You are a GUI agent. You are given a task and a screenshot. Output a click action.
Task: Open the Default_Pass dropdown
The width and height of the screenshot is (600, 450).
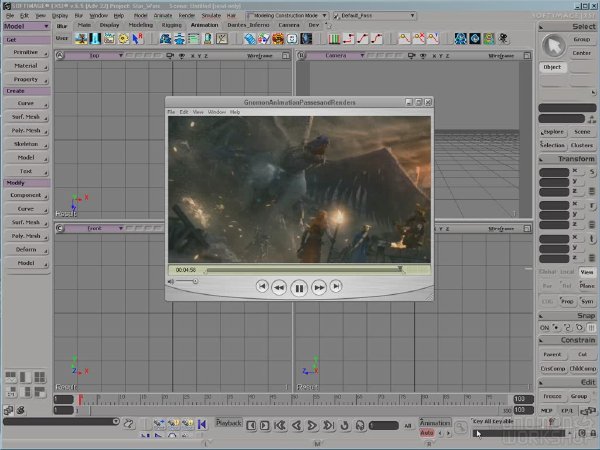pyautogui.click(x=374, y=16)
